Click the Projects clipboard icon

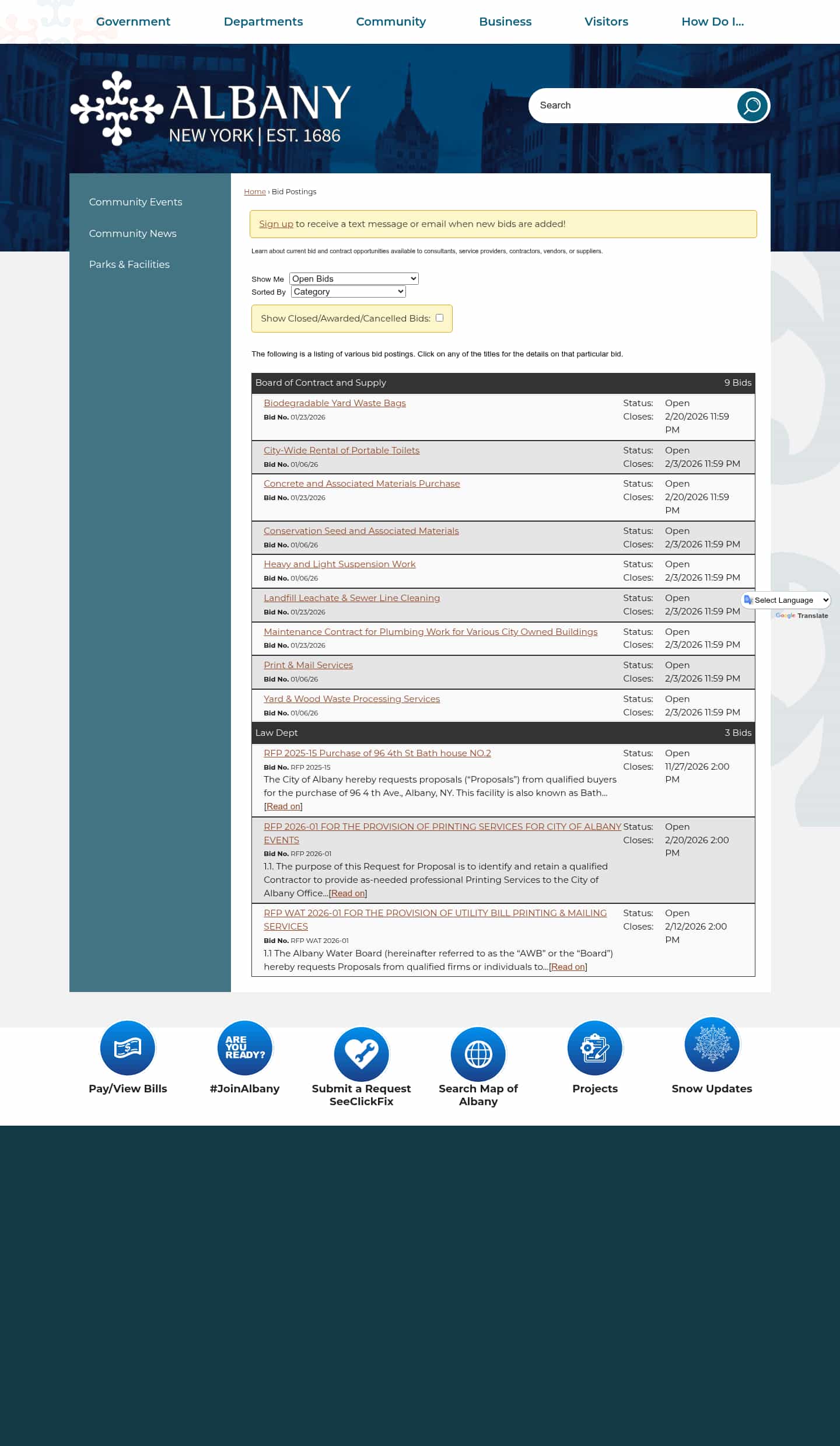[595, 1047]
